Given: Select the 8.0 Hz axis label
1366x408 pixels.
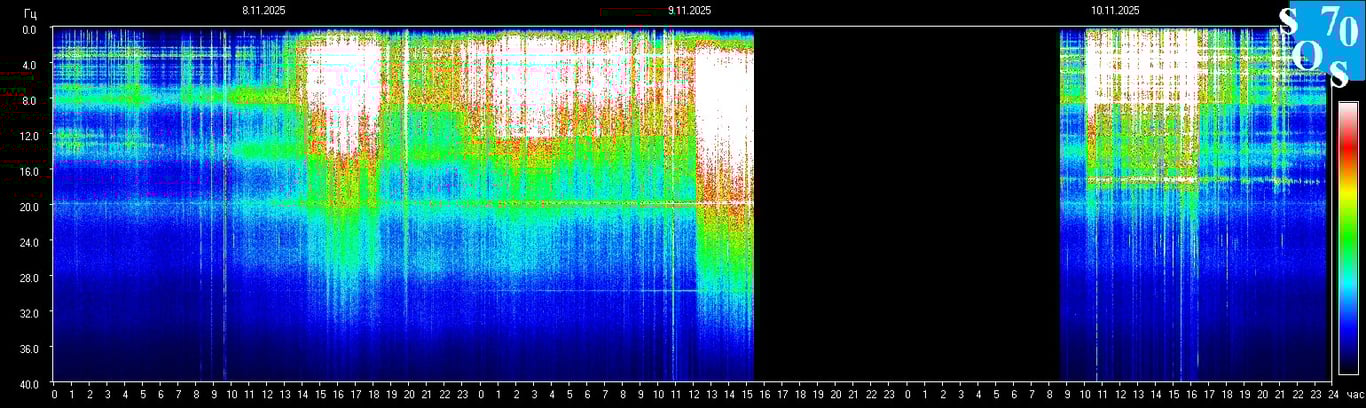Looking at the screenshot, I should 30,101.
